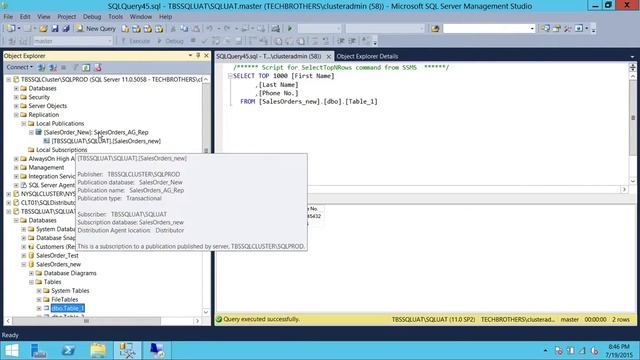Click the Object Explorer horizontal scrollbar thumb

pyautogui.click(x=86, y=321)
